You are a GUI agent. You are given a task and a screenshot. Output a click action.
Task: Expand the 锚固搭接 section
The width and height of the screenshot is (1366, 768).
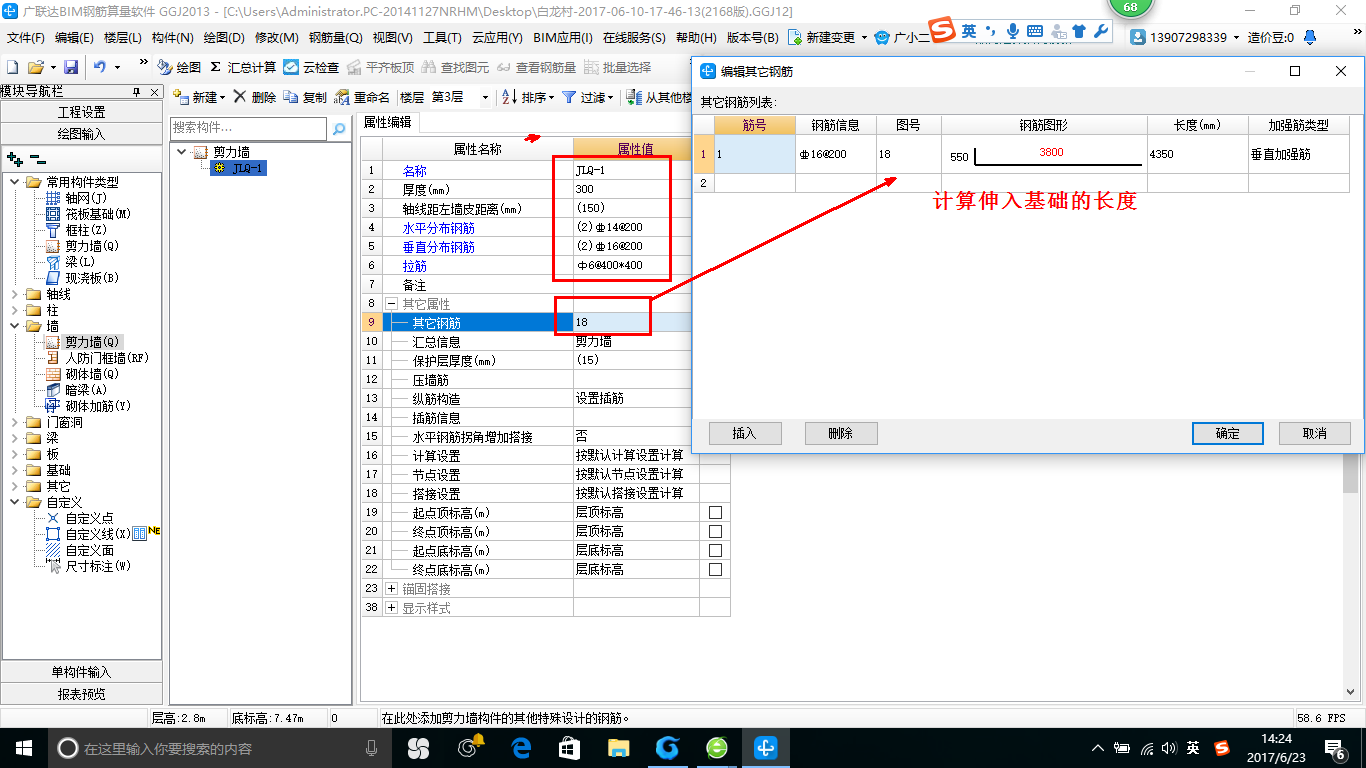point(392,589)
